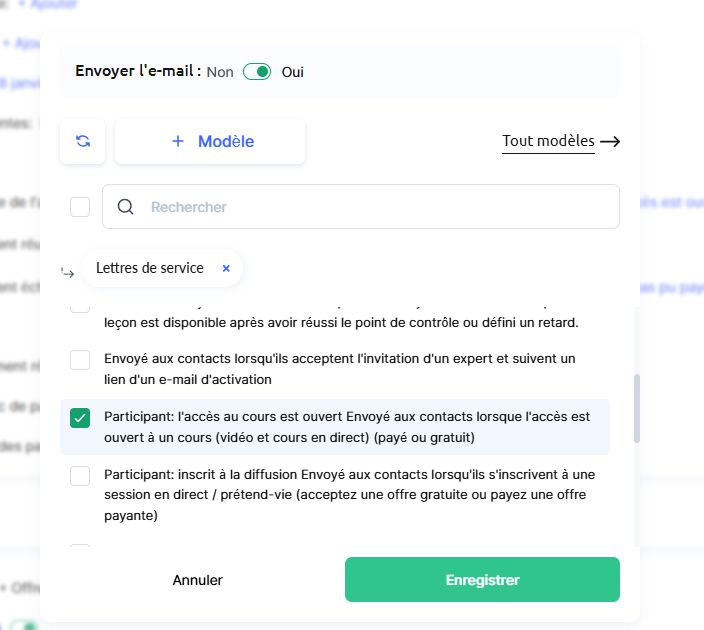Click the magnifier icon in search box
The height and width of the screenshot is (630, 704).
pyautogui.click(x=126, y=207)
